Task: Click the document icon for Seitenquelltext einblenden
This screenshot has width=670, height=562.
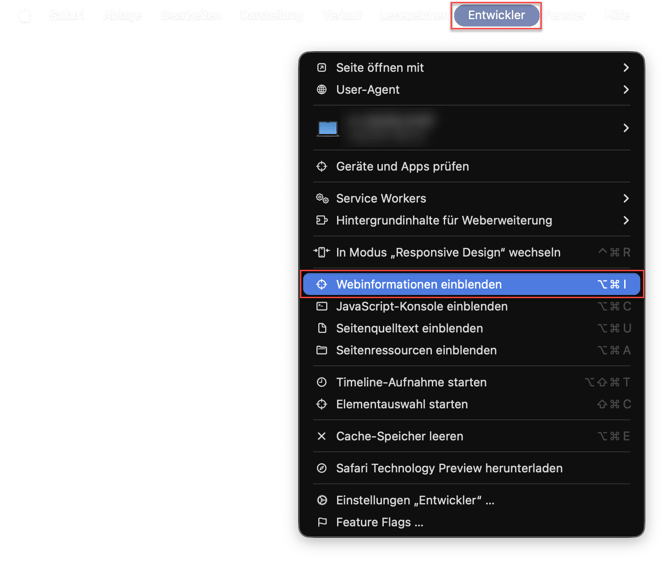Action: pyautogui.click(x=322, y=328)
